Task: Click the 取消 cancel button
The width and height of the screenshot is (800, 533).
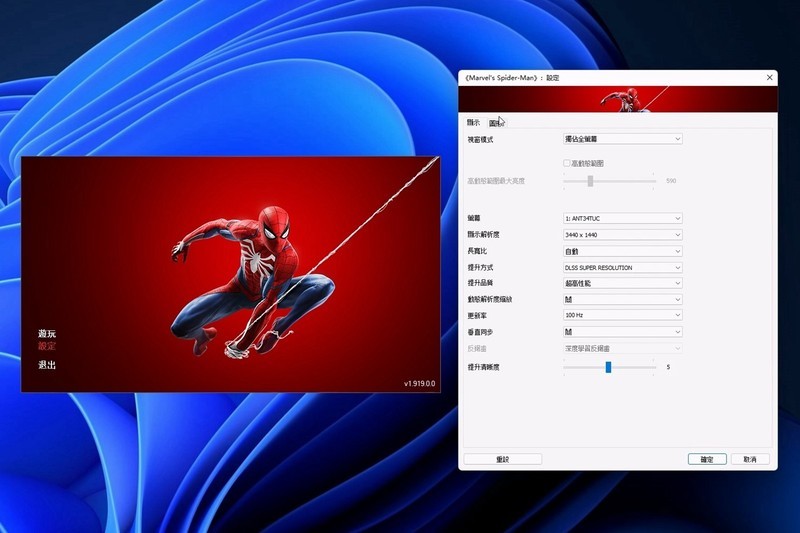Action: (x=750, y=459)
